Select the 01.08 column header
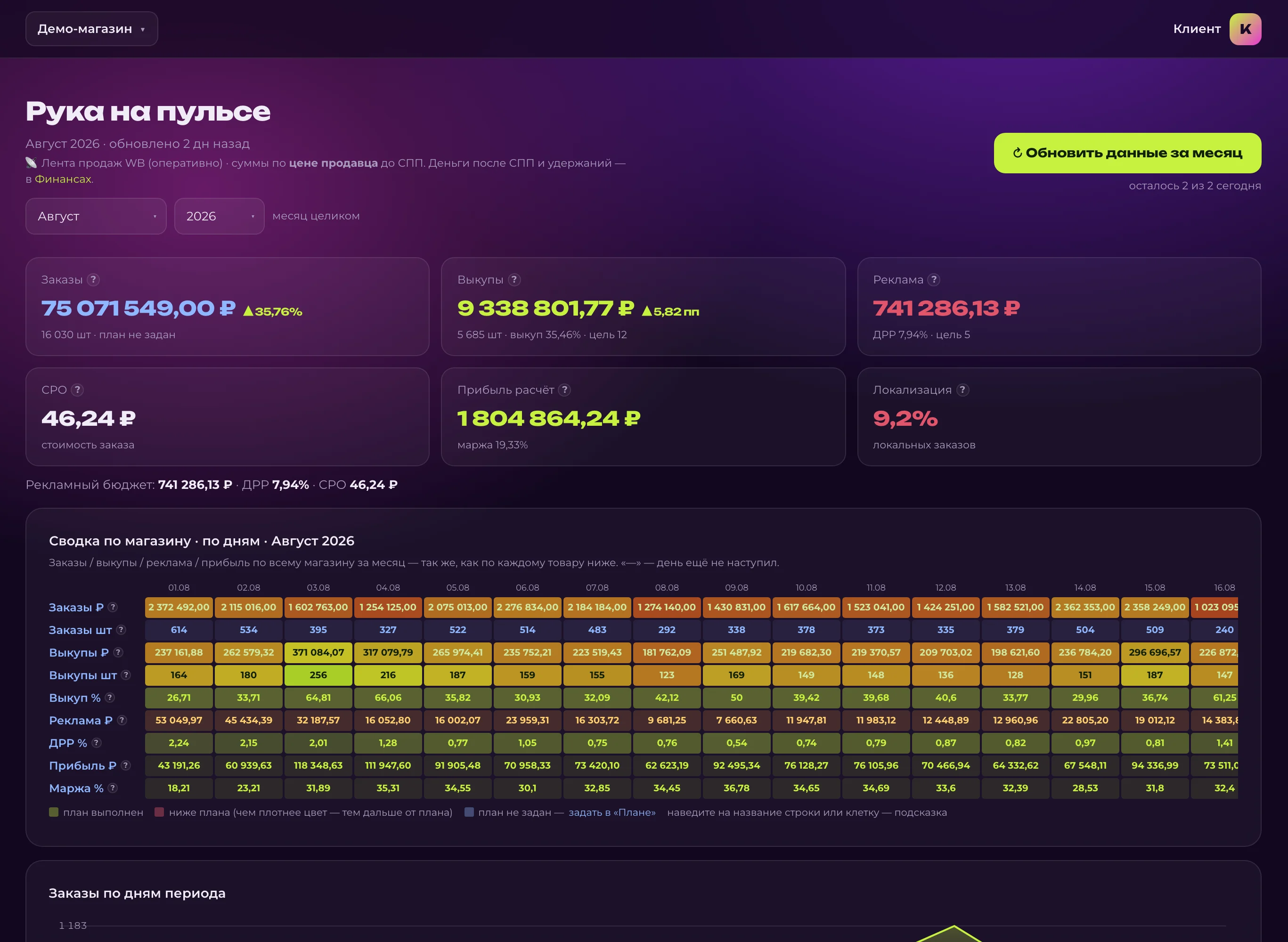This screenshot has height=942, width=1288. pos(179,587)
